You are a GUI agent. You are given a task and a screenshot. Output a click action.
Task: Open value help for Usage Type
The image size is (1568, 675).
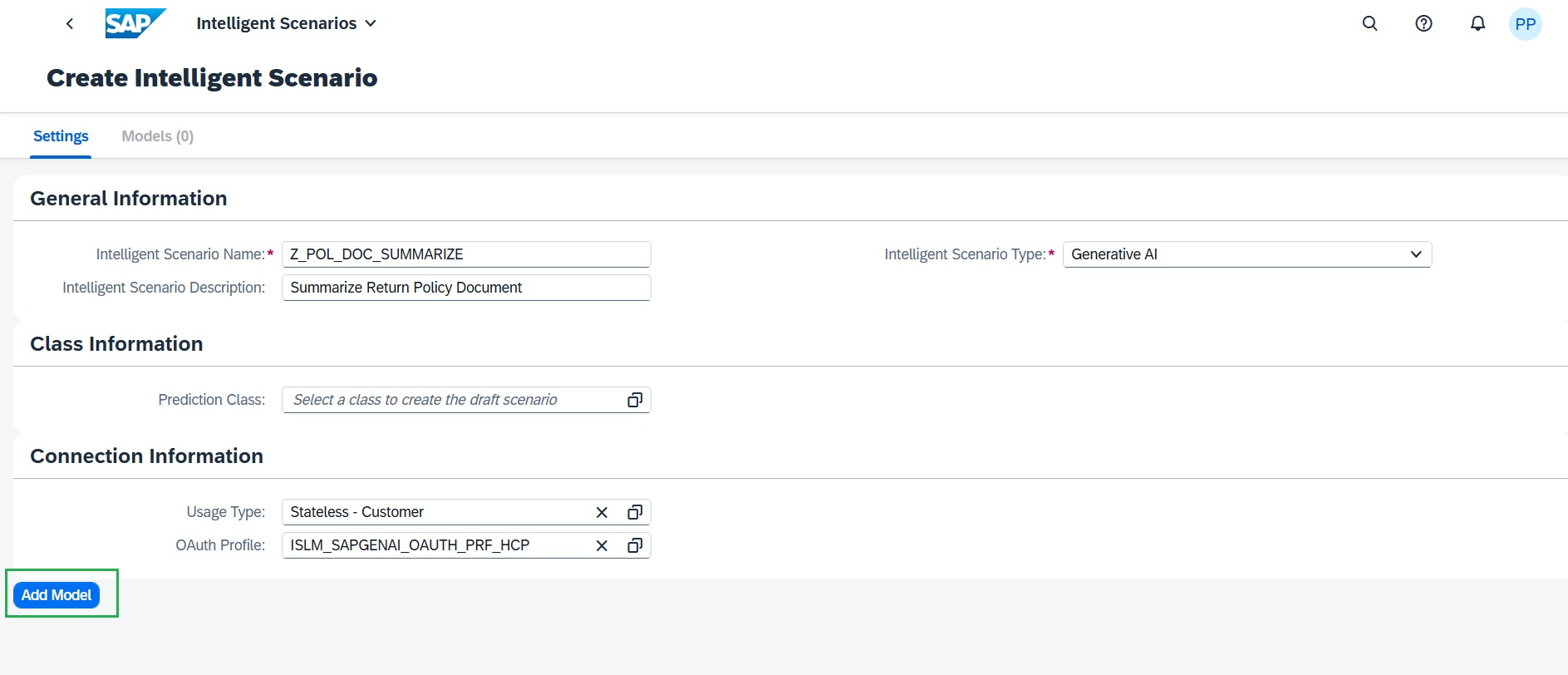click(635, 512)
